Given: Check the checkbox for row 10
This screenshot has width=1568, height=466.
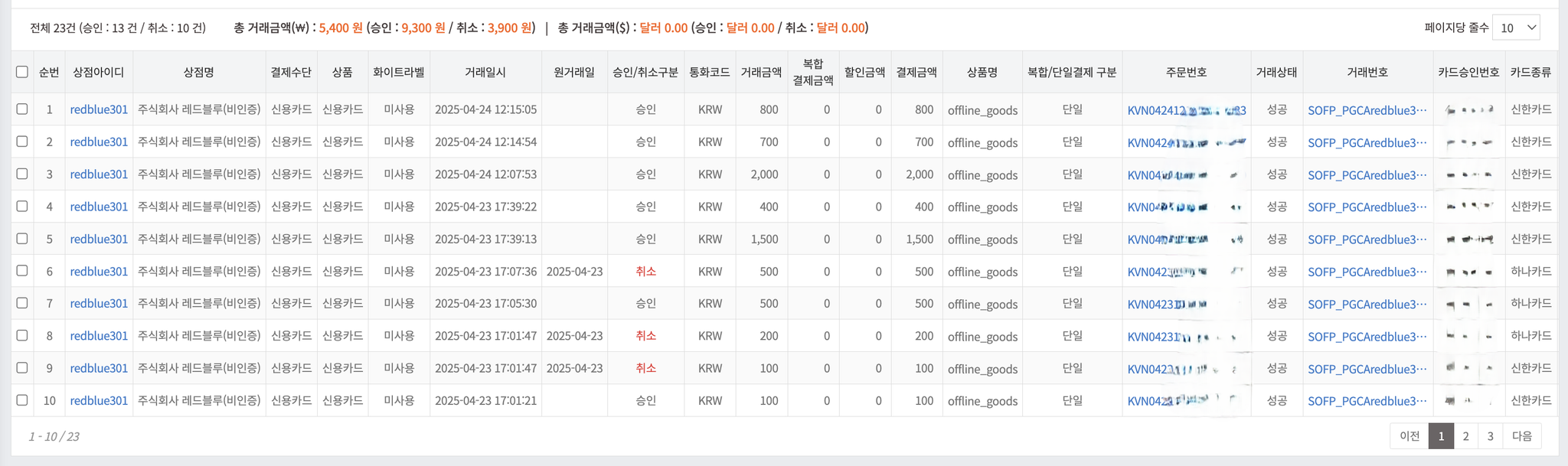Looking at the screenshot, I should pos(22,399).
